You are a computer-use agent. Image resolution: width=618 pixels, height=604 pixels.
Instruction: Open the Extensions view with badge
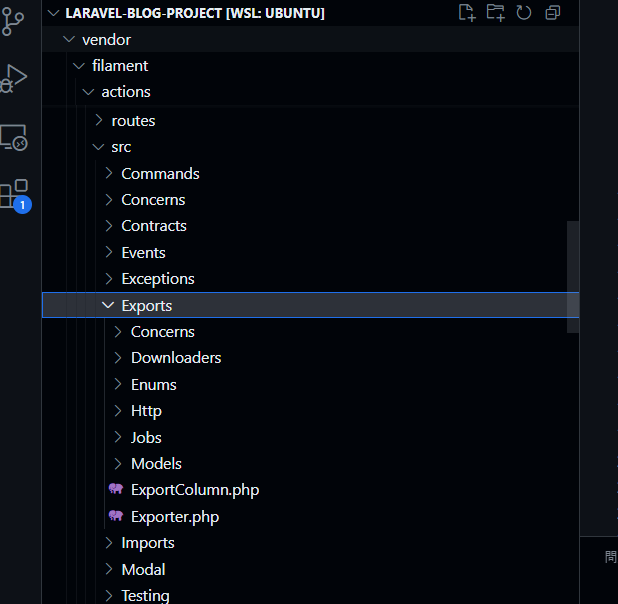(15, 196)
